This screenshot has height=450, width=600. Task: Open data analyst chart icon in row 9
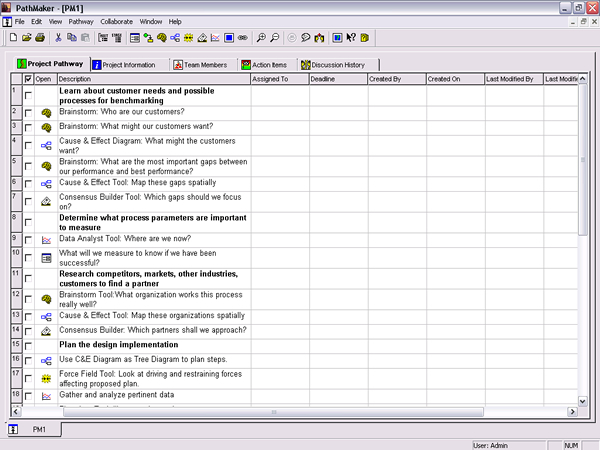pyautogui.click(x=46, y=240)
